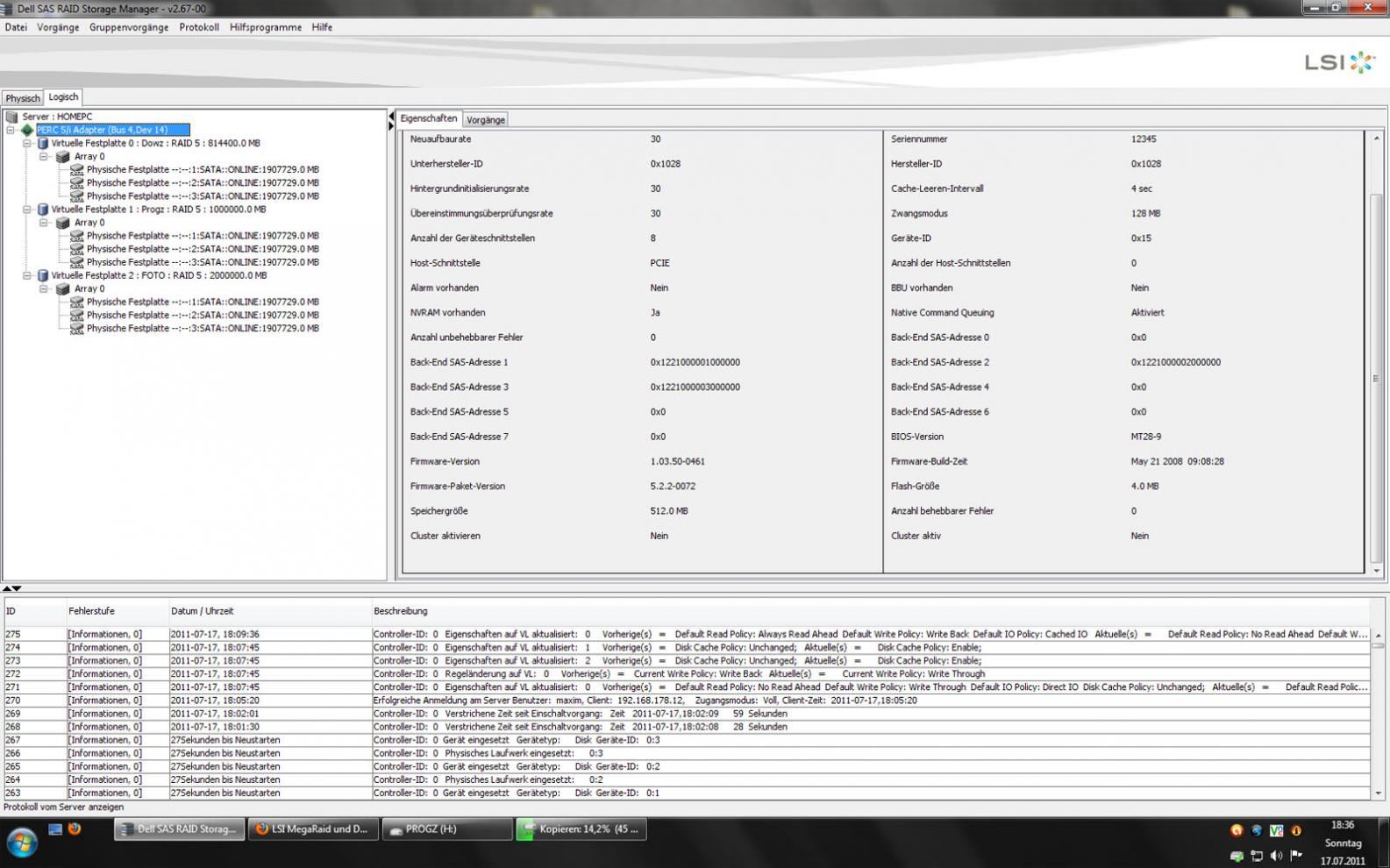Collapse Virtuelle Festplatte 0 Dowz node
This screenshot has width=1390, height=868.
[27, 143]
